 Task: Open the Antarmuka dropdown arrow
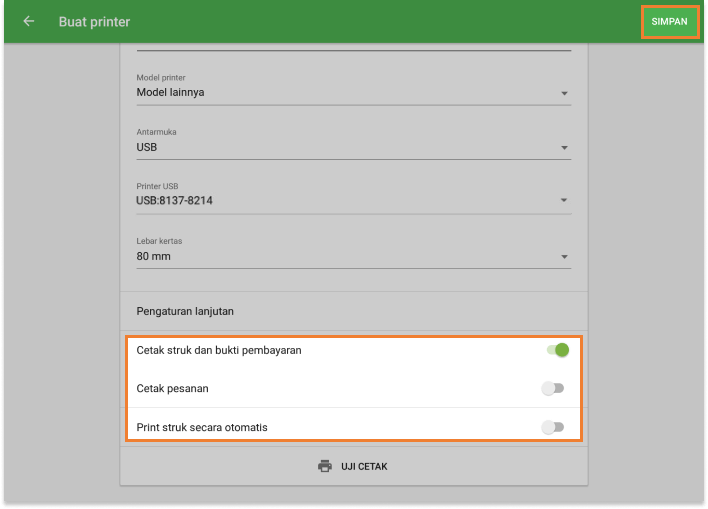point(565,148)
